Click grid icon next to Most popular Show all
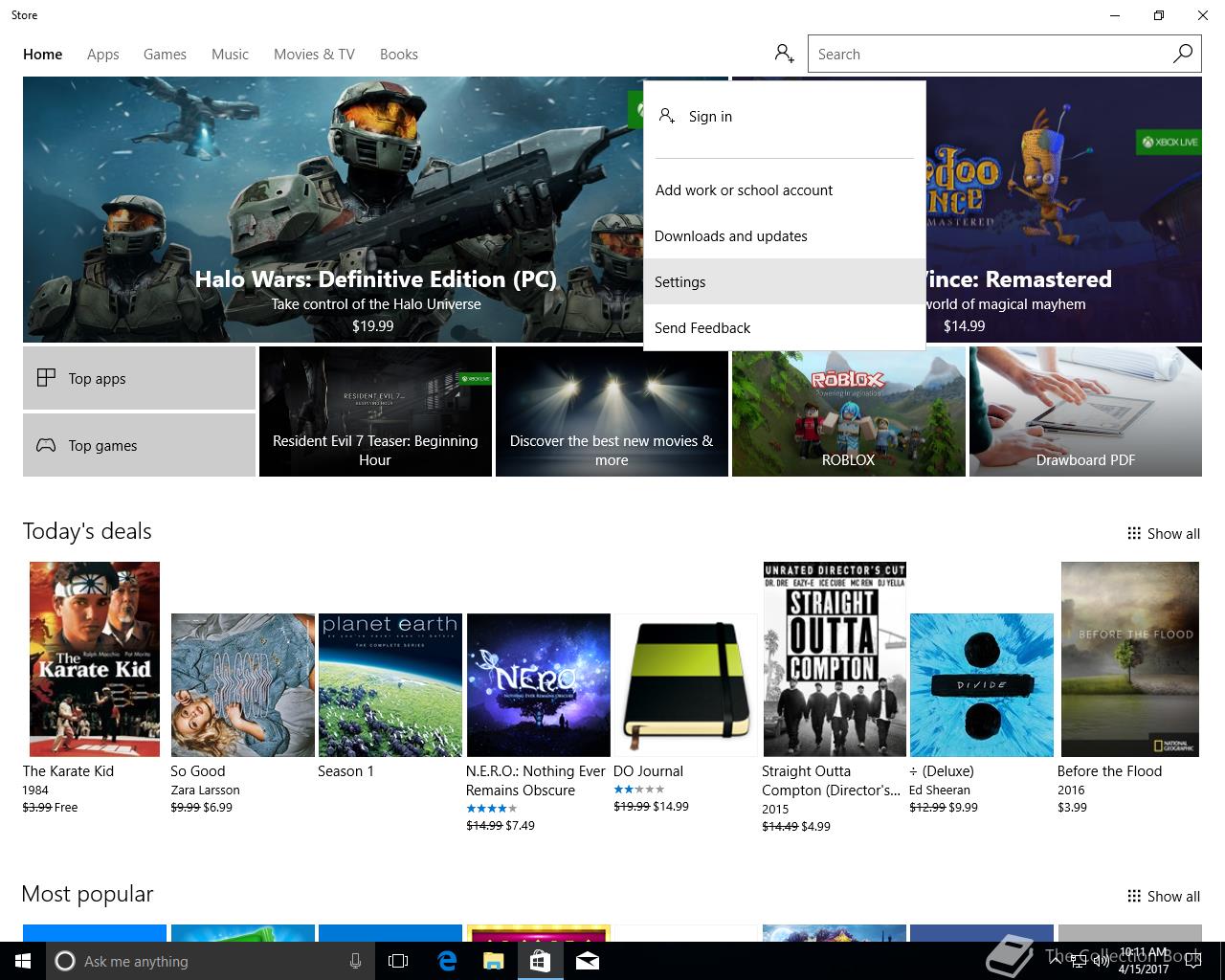Viewport: 1225px width, 980px height. pyautogui.click(x=1134, y=896)
